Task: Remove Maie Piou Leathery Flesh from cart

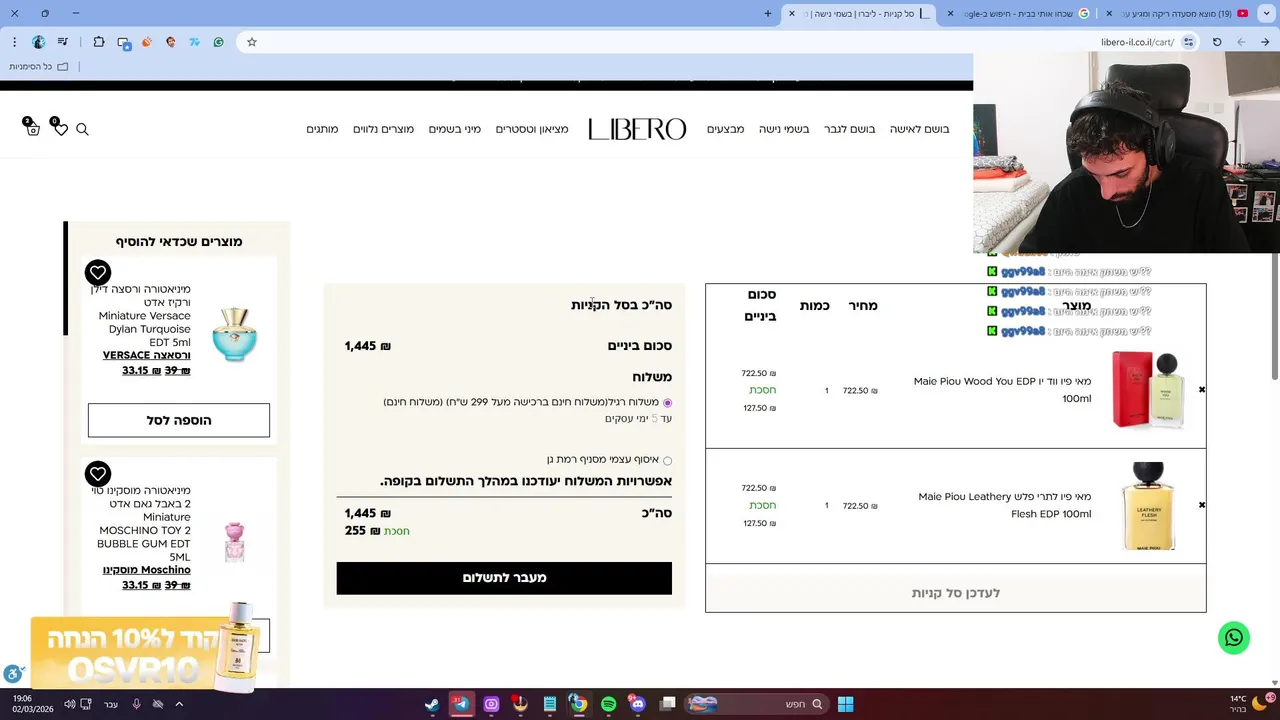Action: [x=1202, y=505]
